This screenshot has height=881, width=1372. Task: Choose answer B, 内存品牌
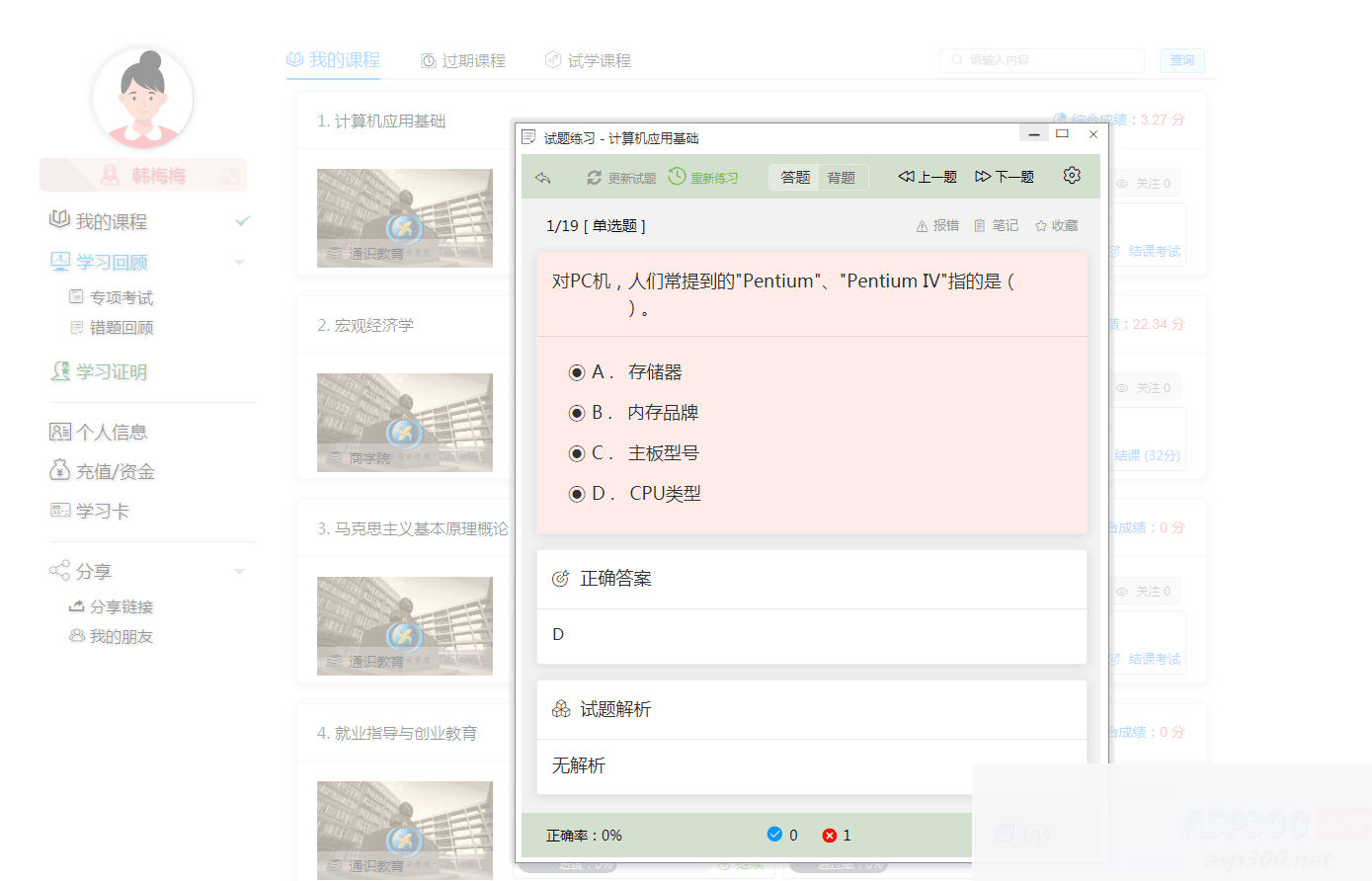(x=577, y=412)
